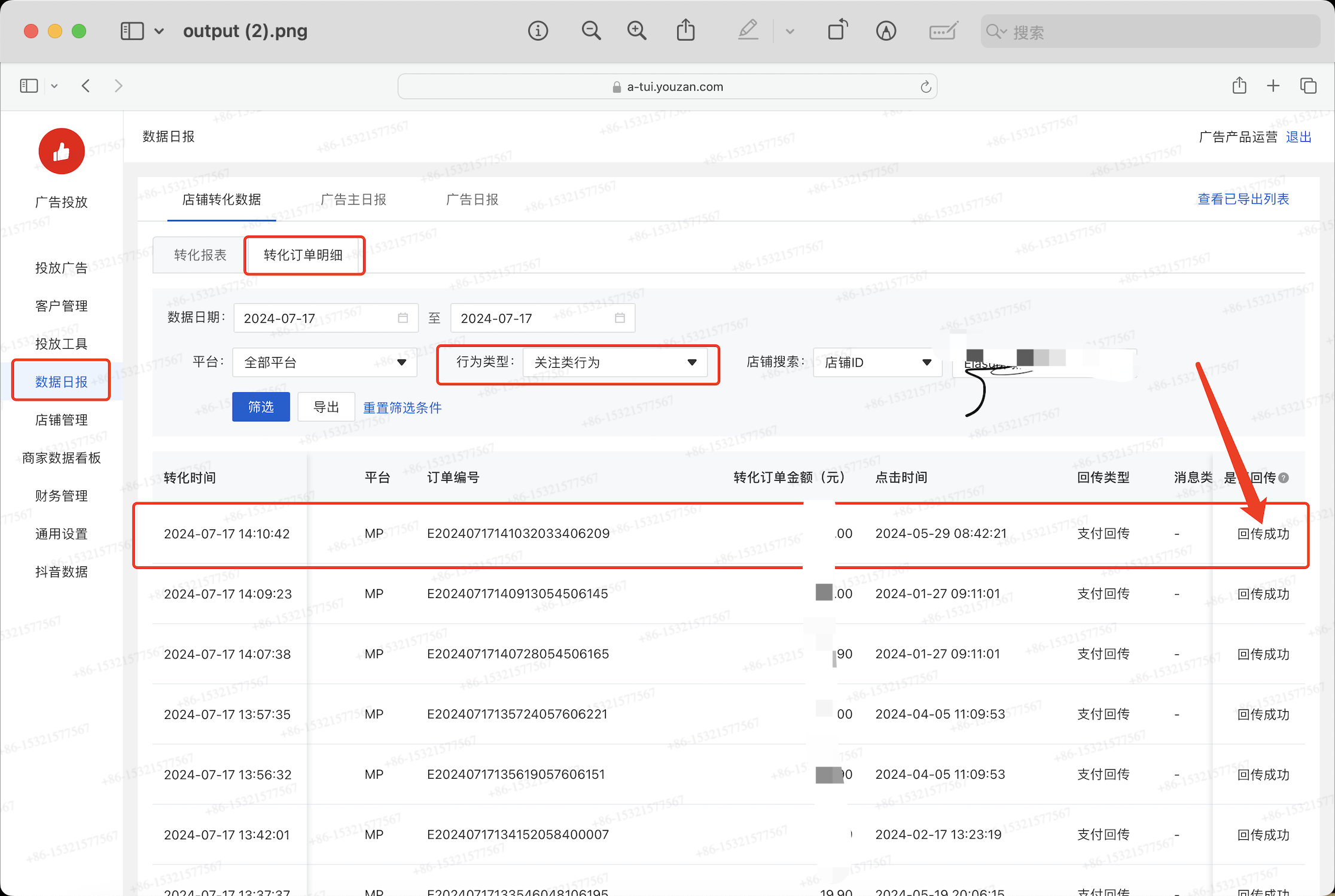The width and height of the screenshot is (1335, 896).
Task: Click the markup toolbar circle-A icon
Action: [886, 31]
